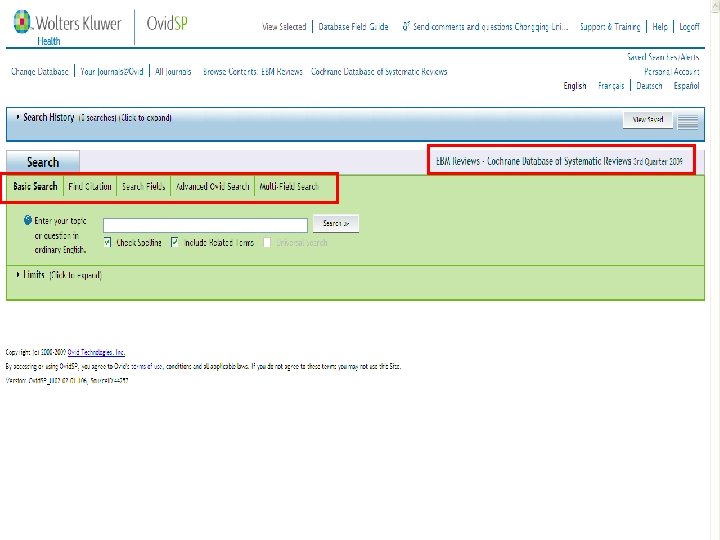720x540 pixels.
Task: Click the OvidSP logo
Action: pyautogui.click(x=167, y=23)
